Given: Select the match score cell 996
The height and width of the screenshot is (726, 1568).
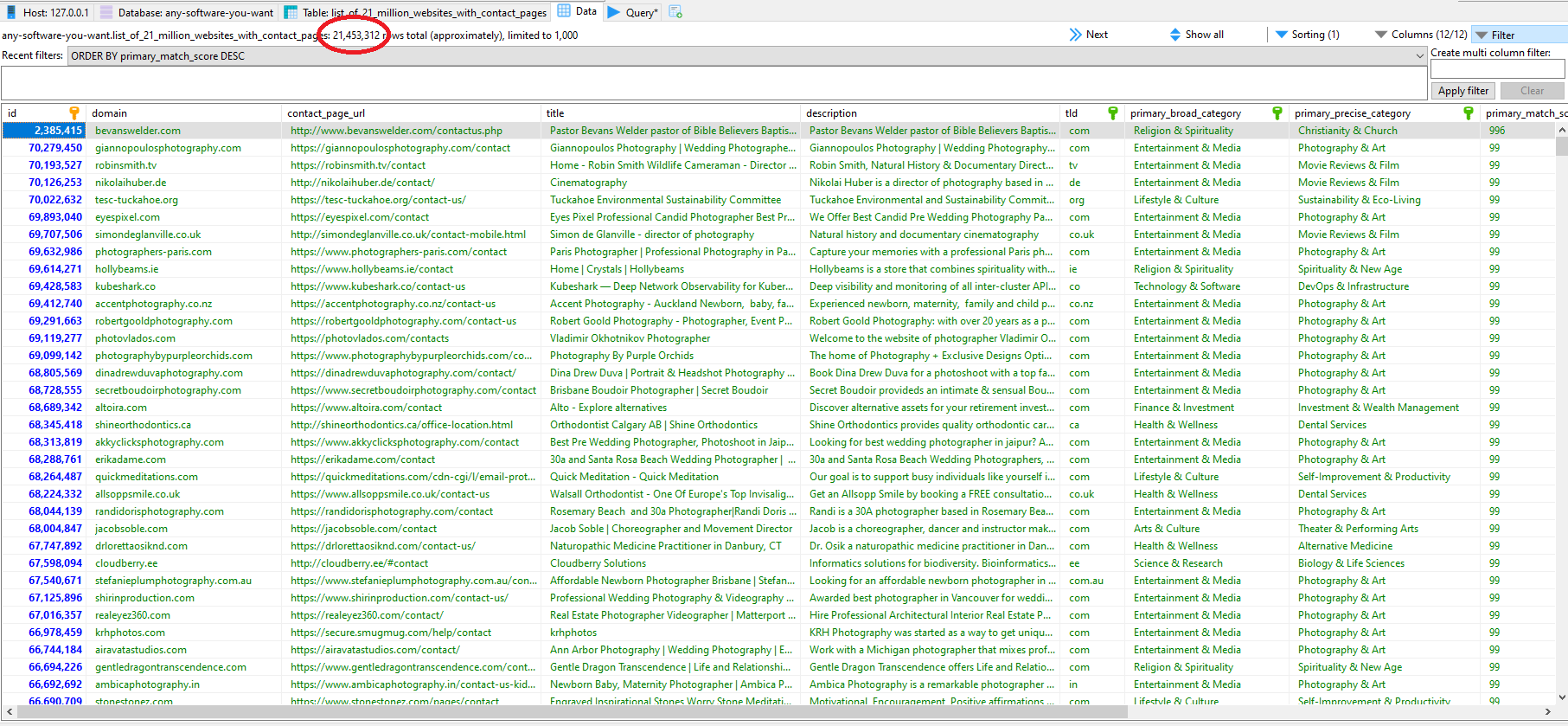Looking at the screenshot, I should coord(1518,131).
